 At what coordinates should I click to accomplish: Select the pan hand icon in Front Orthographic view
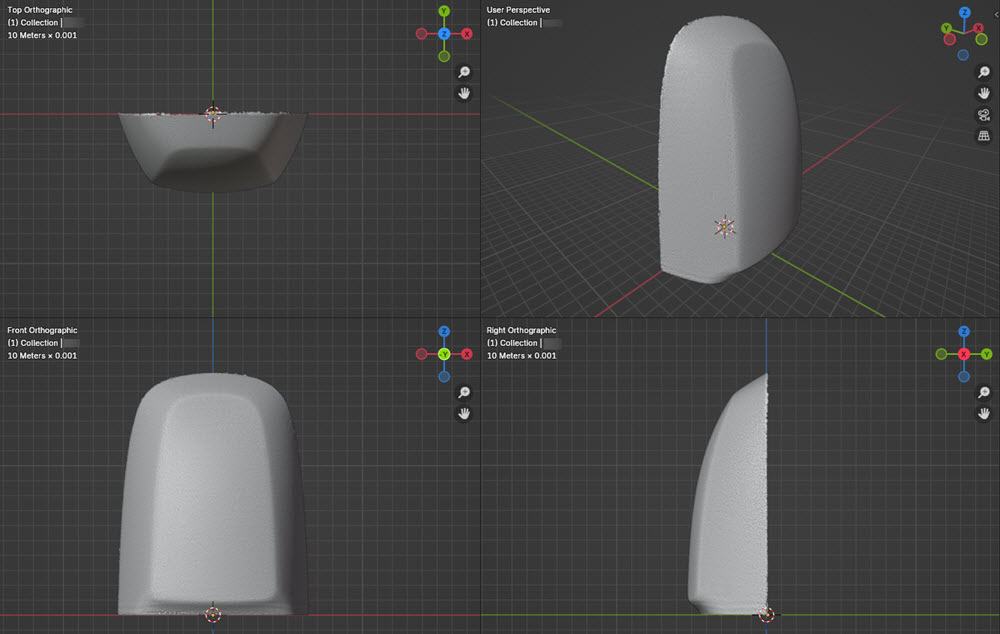coord(465,413)
